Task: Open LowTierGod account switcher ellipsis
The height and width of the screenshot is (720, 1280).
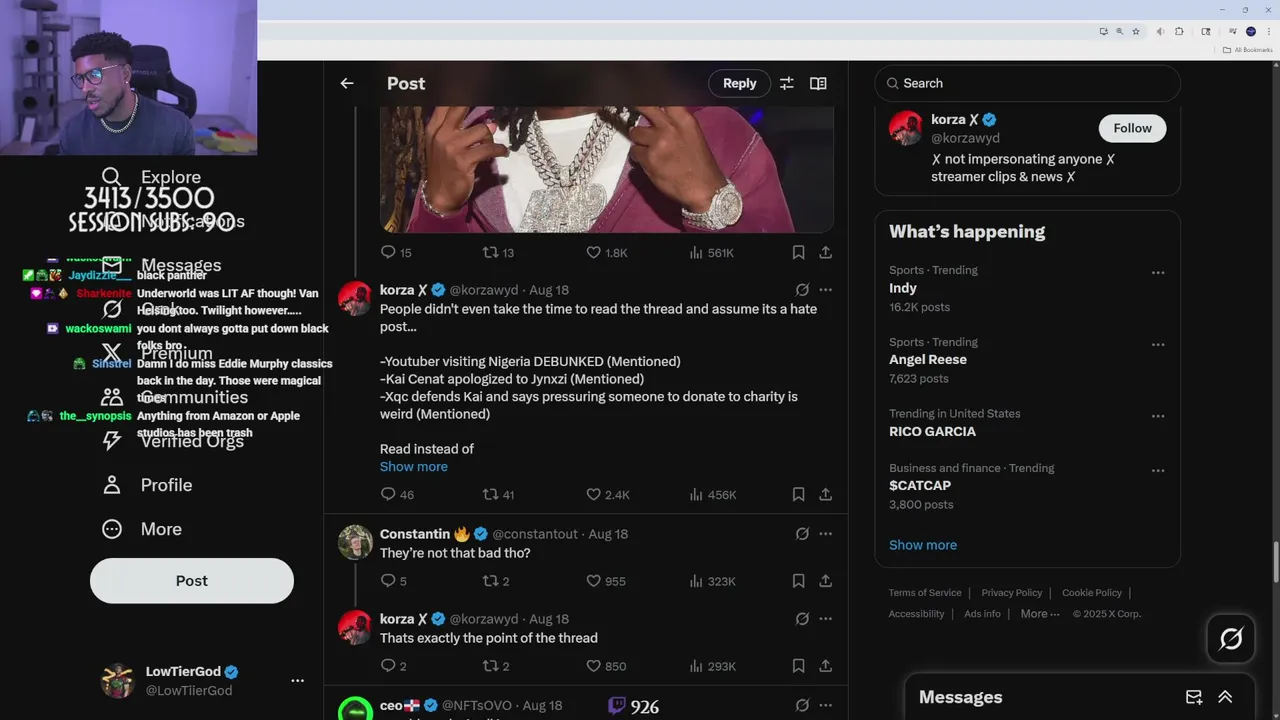Action: [x=297, y=681]
